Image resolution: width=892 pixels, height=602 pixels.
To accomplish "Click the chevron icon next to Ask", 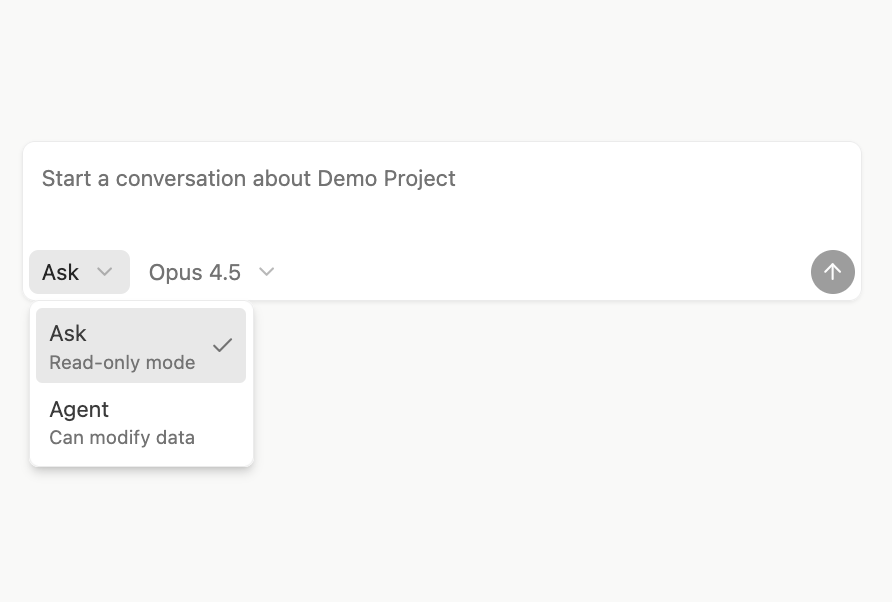I will 104,272.
